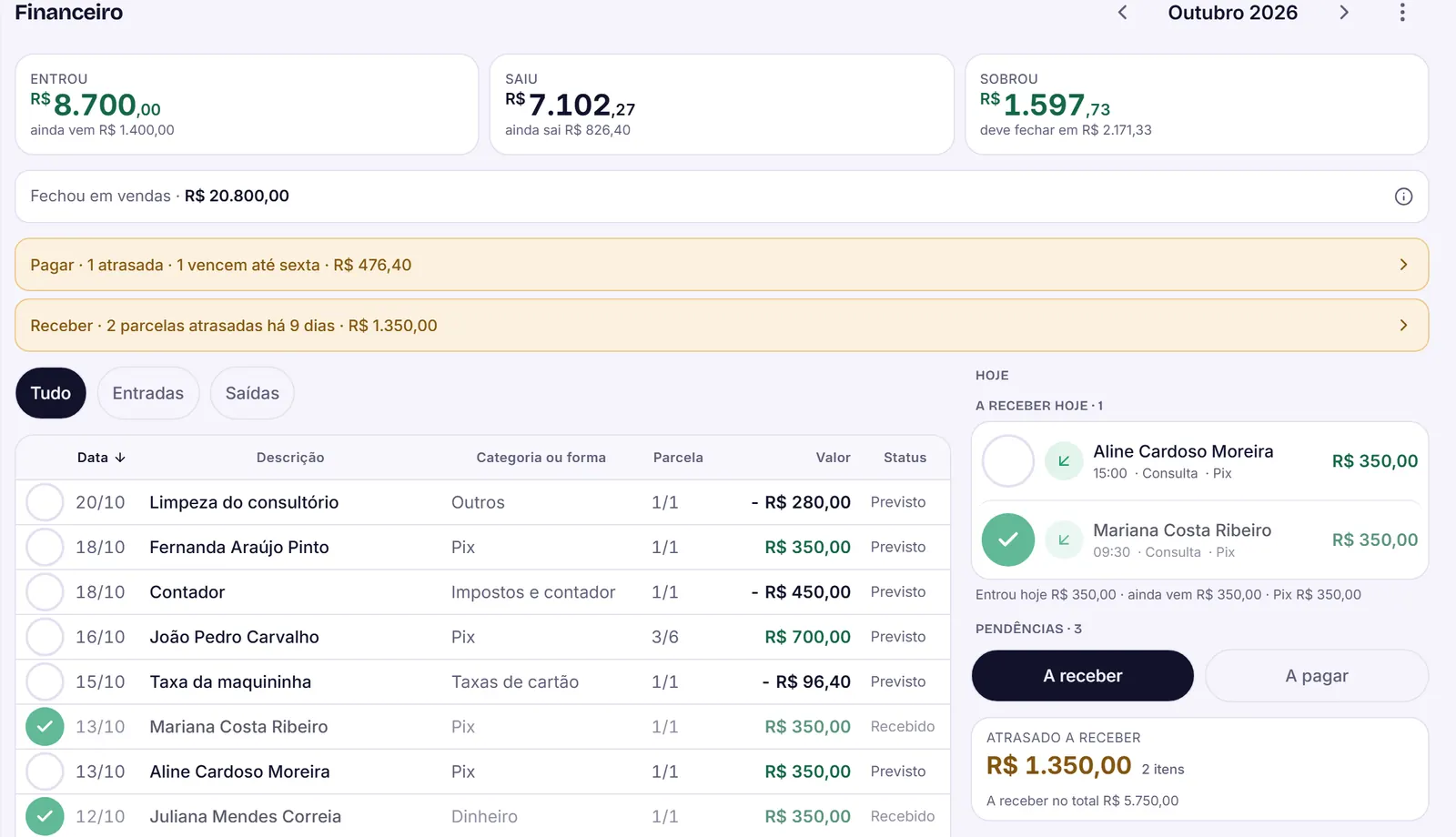The image size is (1456, 837).
Task: Click the Status column header
Action: pos(905,458)
